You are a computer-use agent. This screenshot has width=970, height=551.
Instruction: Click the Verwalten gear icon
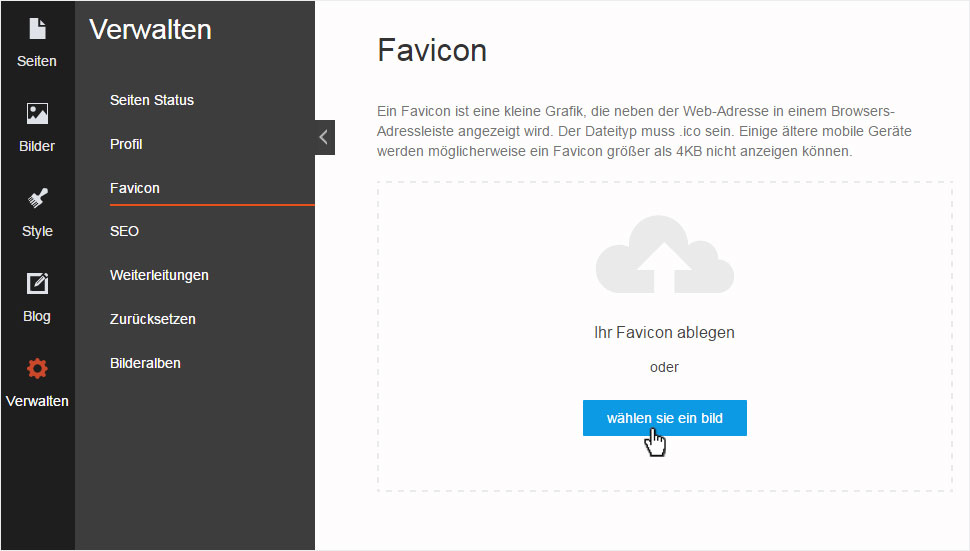pyautogui.click(x=37, y=369)
